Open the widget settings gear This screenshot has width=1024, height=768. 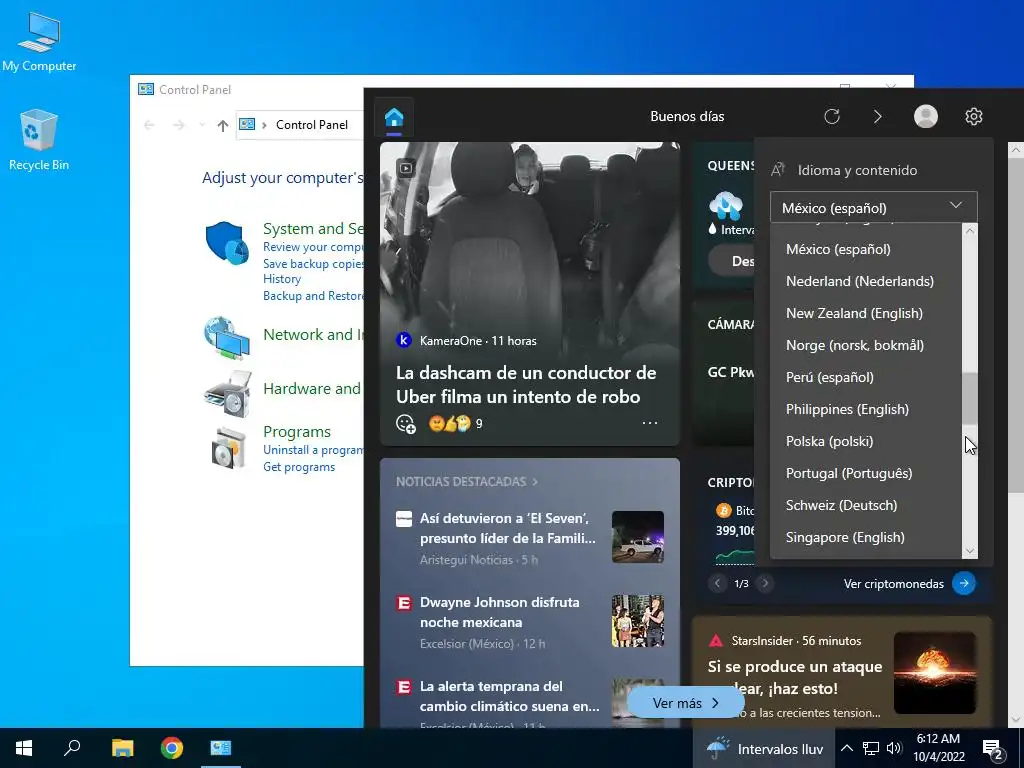pyautogui.click(x=974, y=116)
